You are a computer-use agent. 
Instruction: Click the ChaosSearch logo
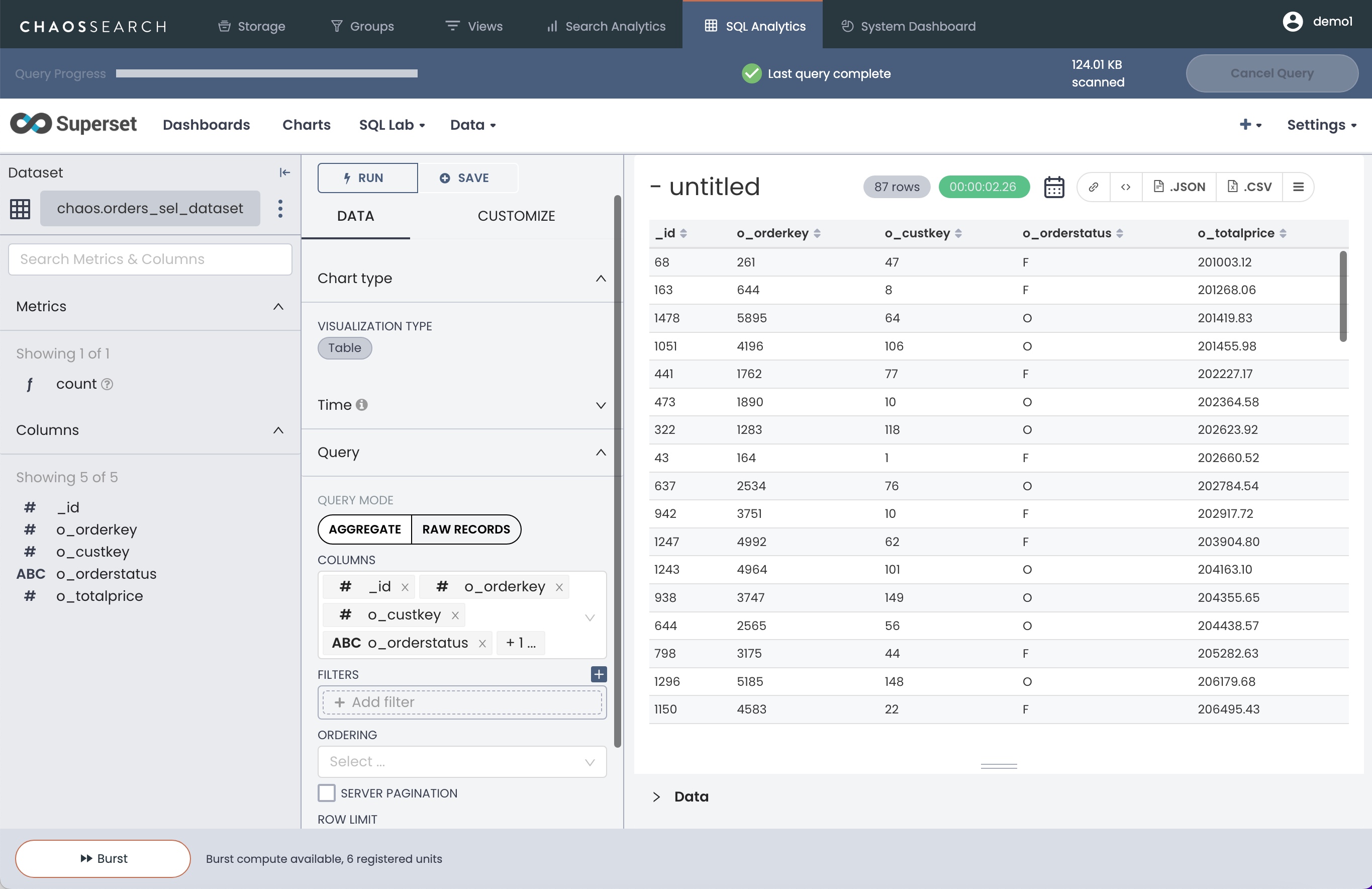coord(93,27)
